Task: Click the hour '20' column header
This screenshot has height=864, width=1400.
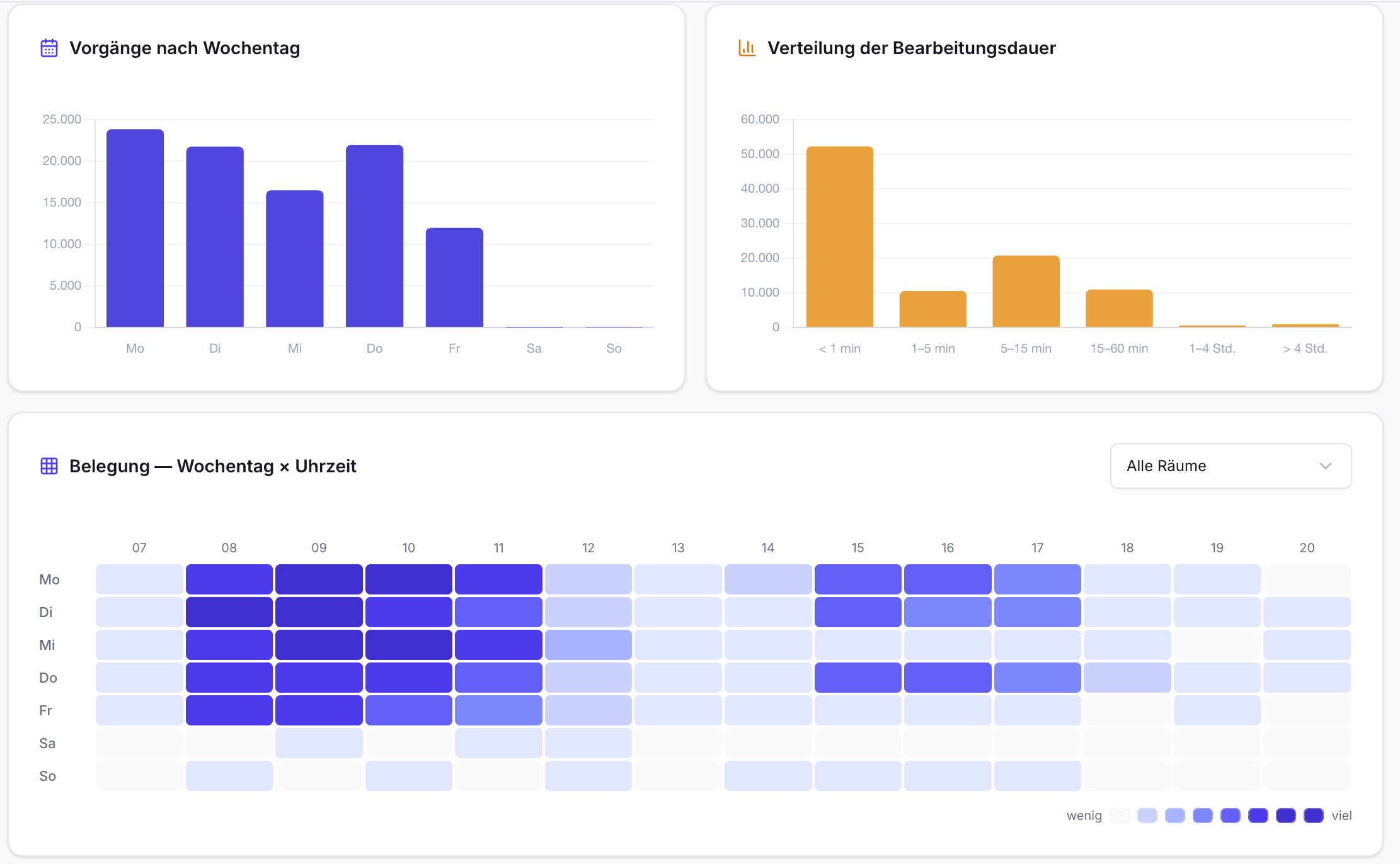Action: (1307, 548)
